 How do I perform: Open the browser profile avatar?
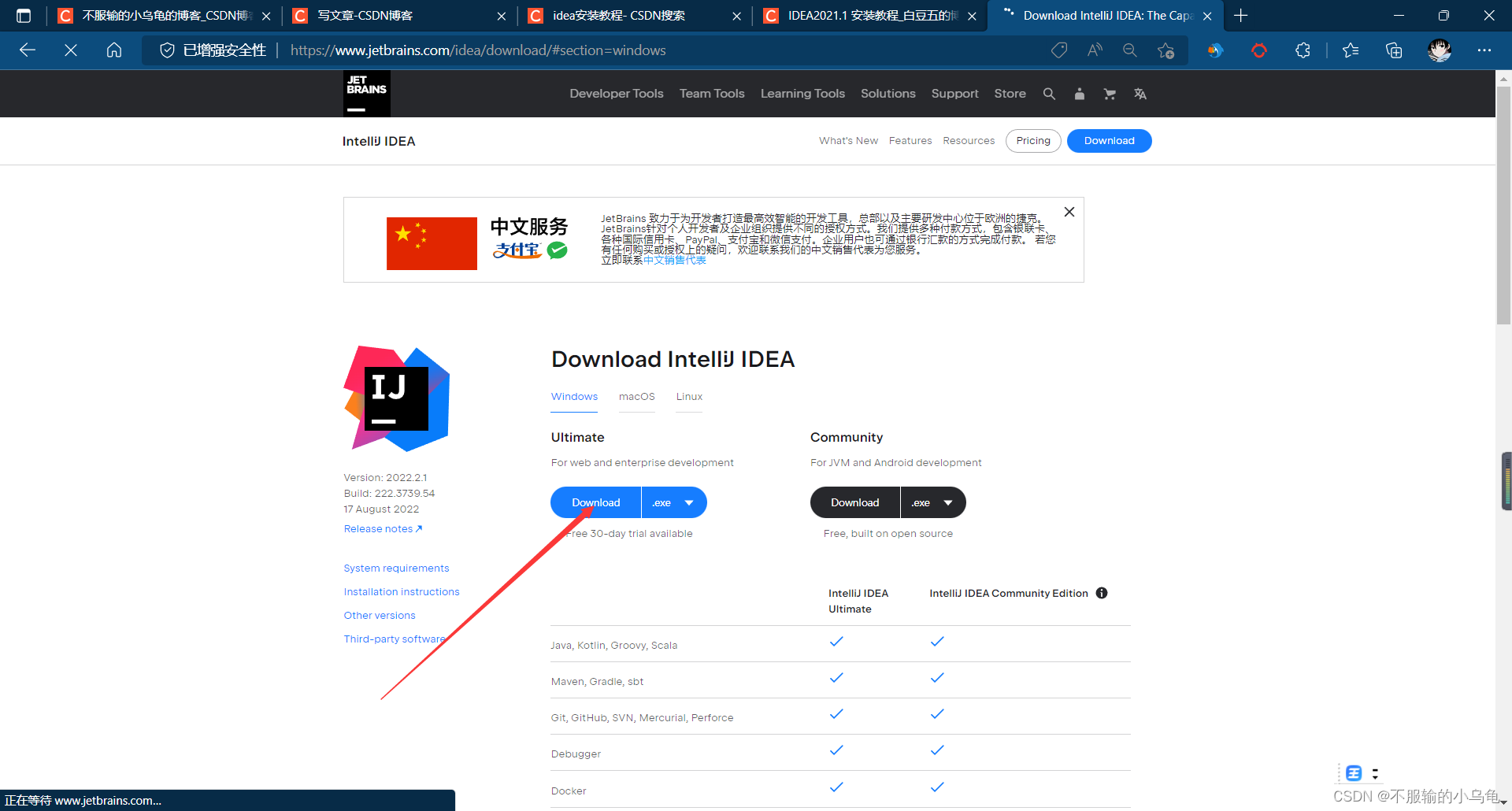(1440, 50)
